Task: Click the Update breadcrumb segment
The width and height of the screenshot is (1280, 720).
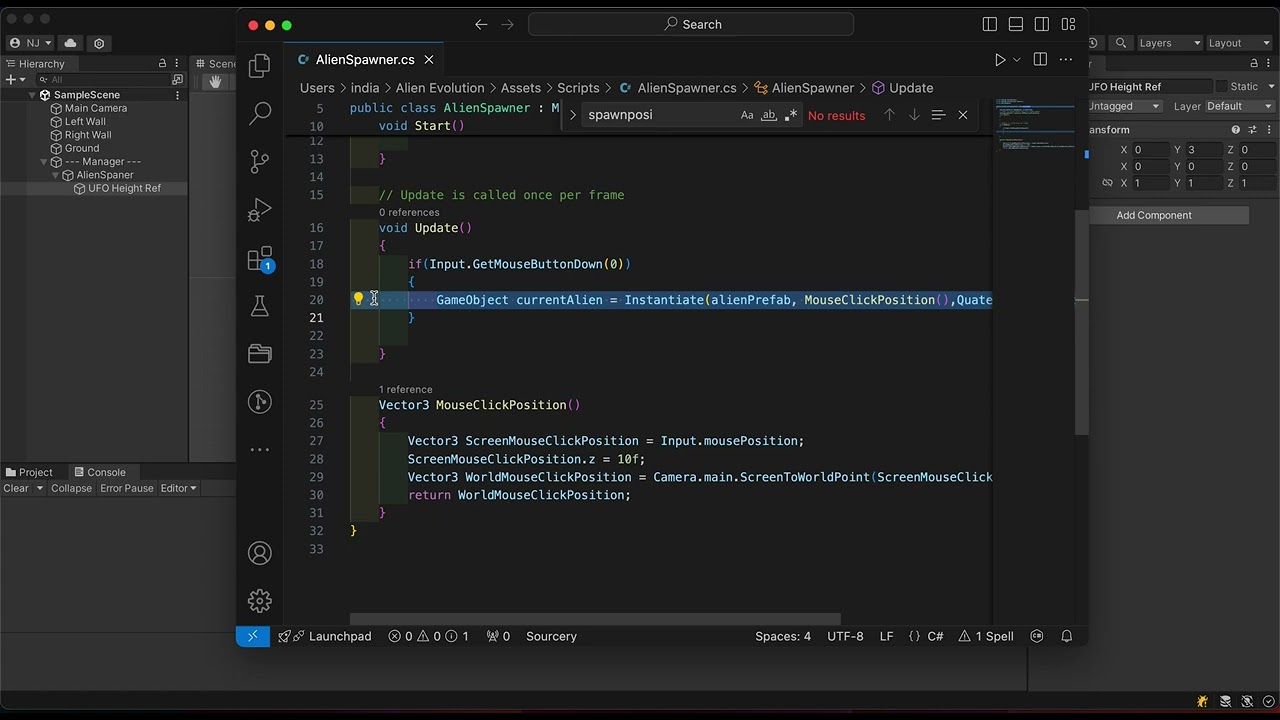Action: point(903,88)
